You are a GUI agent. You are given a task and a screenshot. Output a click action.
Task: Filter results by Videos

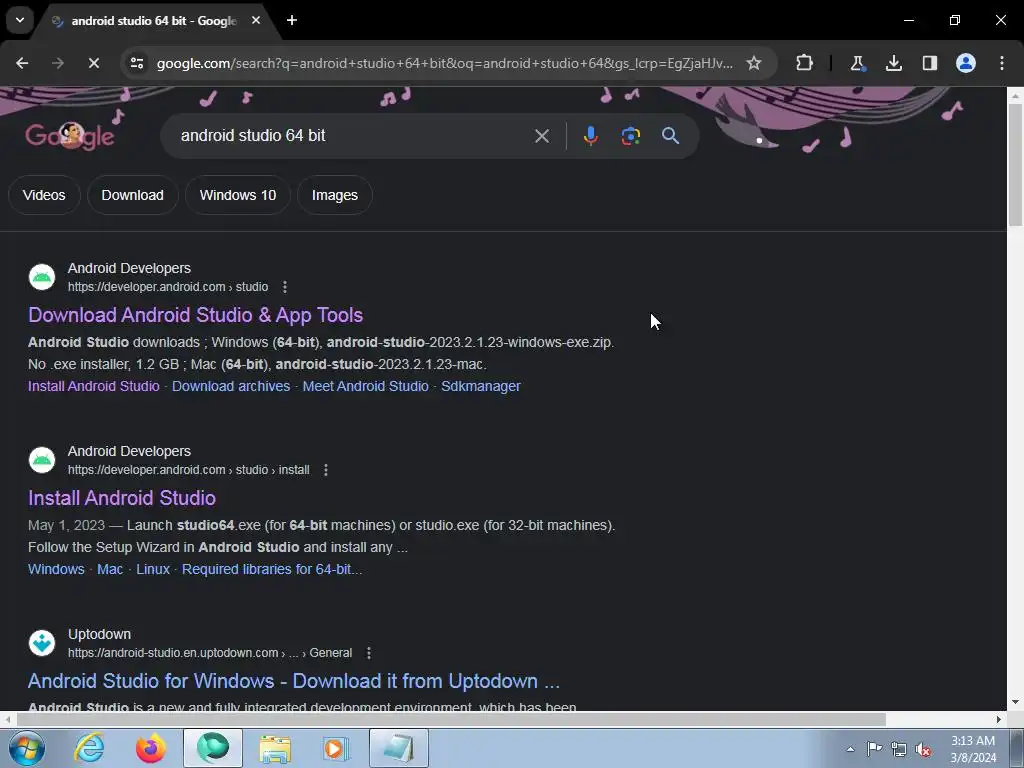[44, 195]
